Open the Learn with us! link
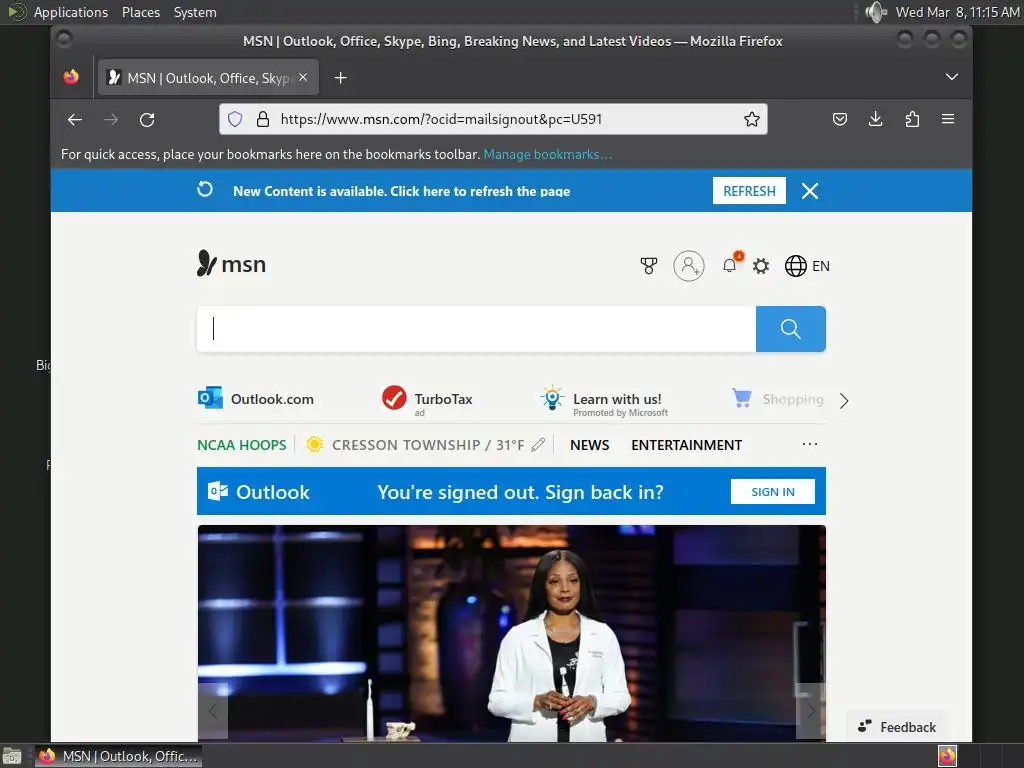Screen dimensions: 1024x768 pos(604,400)
